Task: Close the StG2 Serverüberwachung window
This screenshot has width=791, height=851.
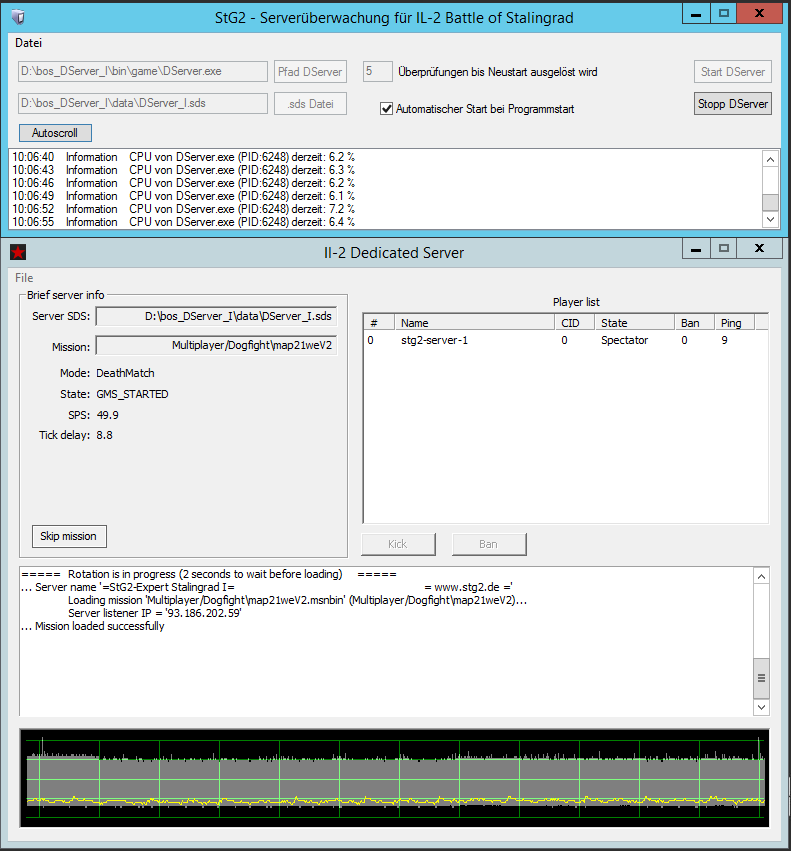Action: 760,14
